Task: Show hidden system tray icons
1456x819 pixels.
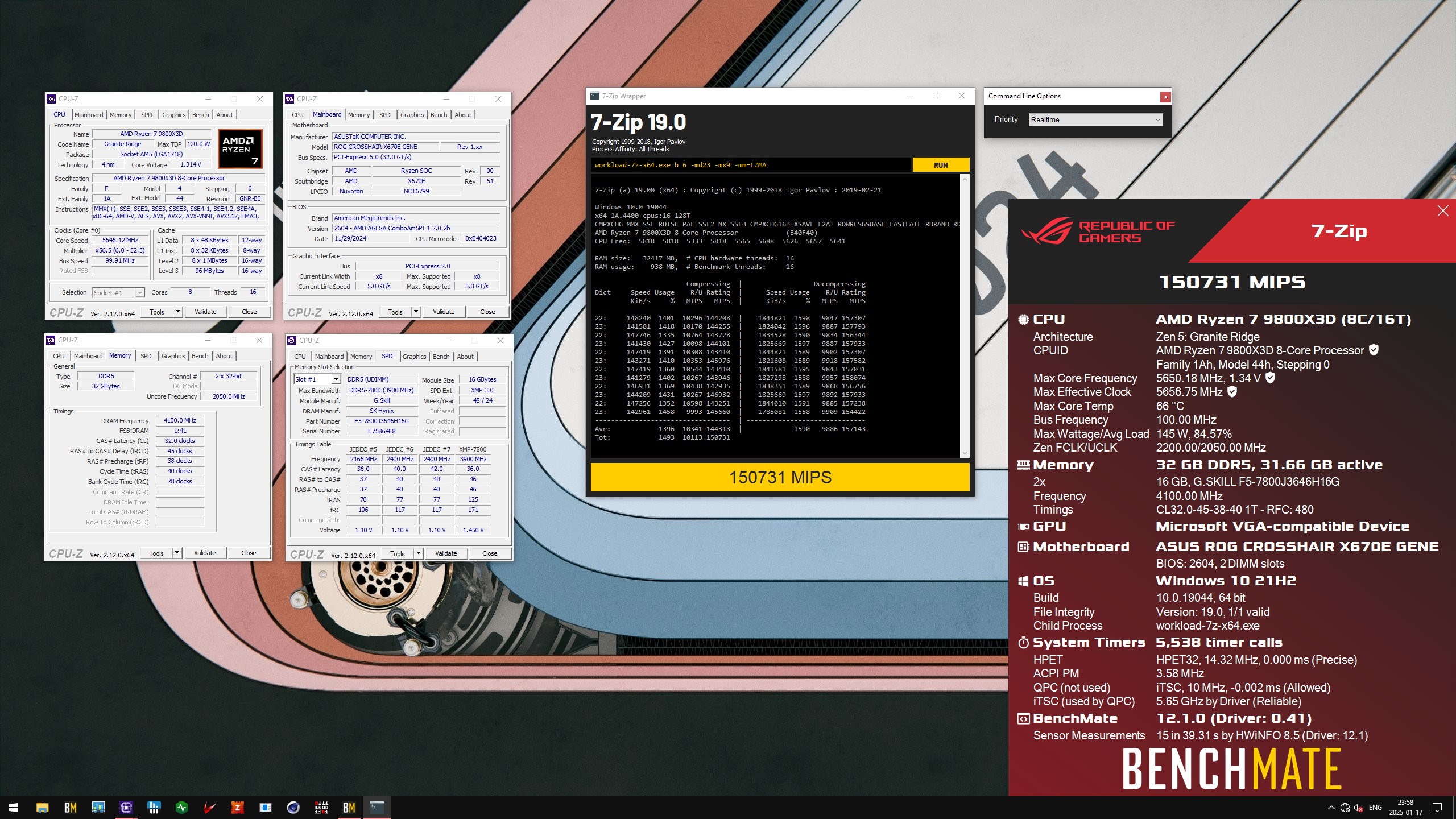Action: [1331, 808]
